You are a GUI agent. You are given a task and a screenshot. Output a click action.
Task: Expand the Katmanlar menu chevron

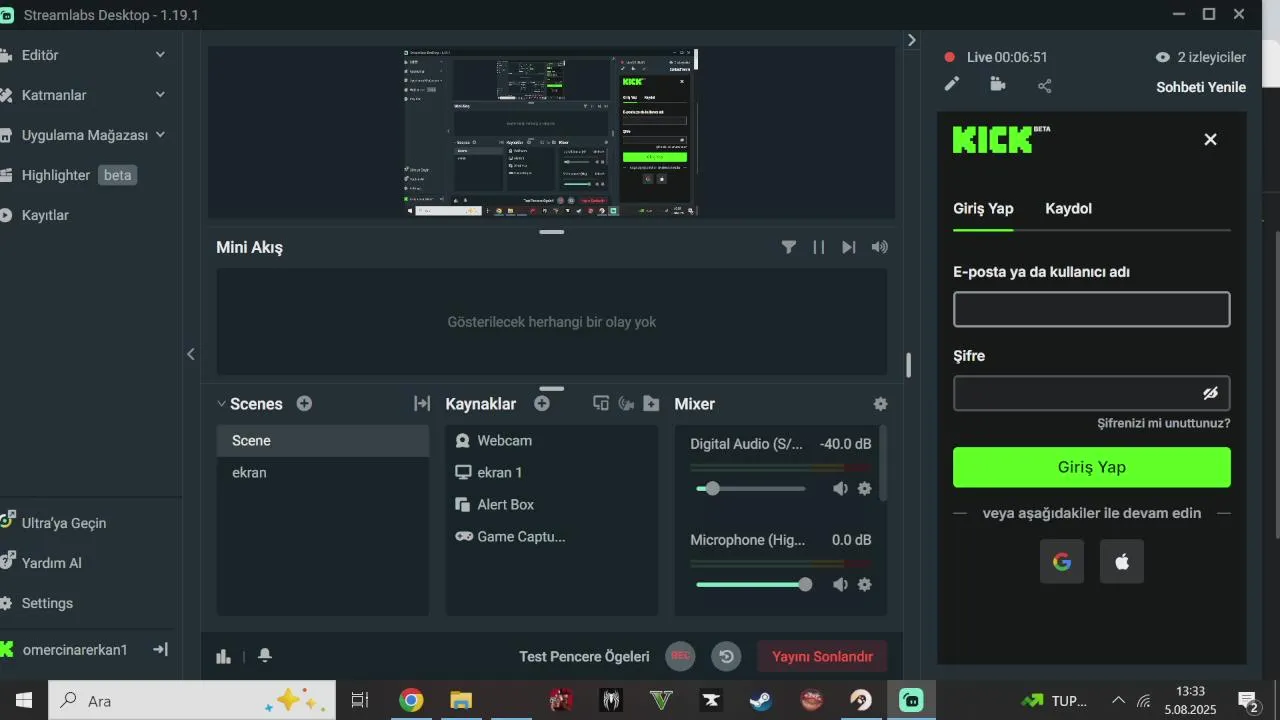point(160,95)
